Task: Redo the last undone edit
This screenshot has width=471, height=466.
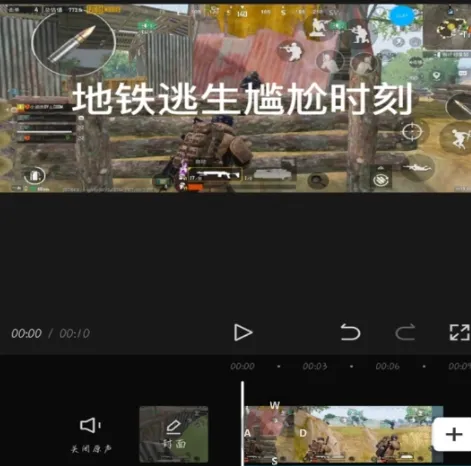Action: [405, 332]
